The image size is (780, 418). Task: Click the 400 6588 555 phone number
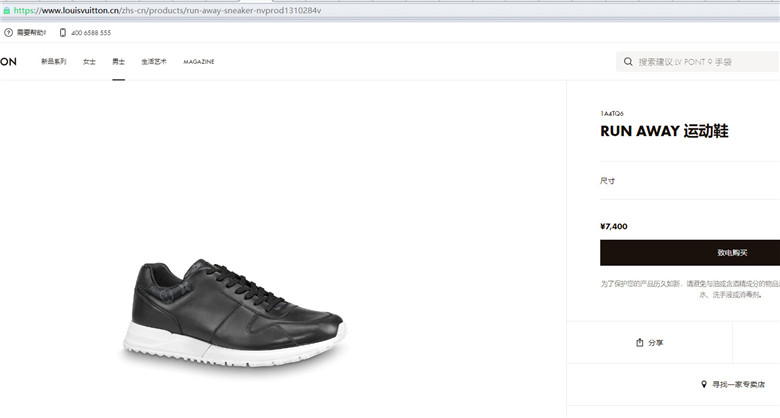pos(91,33)
